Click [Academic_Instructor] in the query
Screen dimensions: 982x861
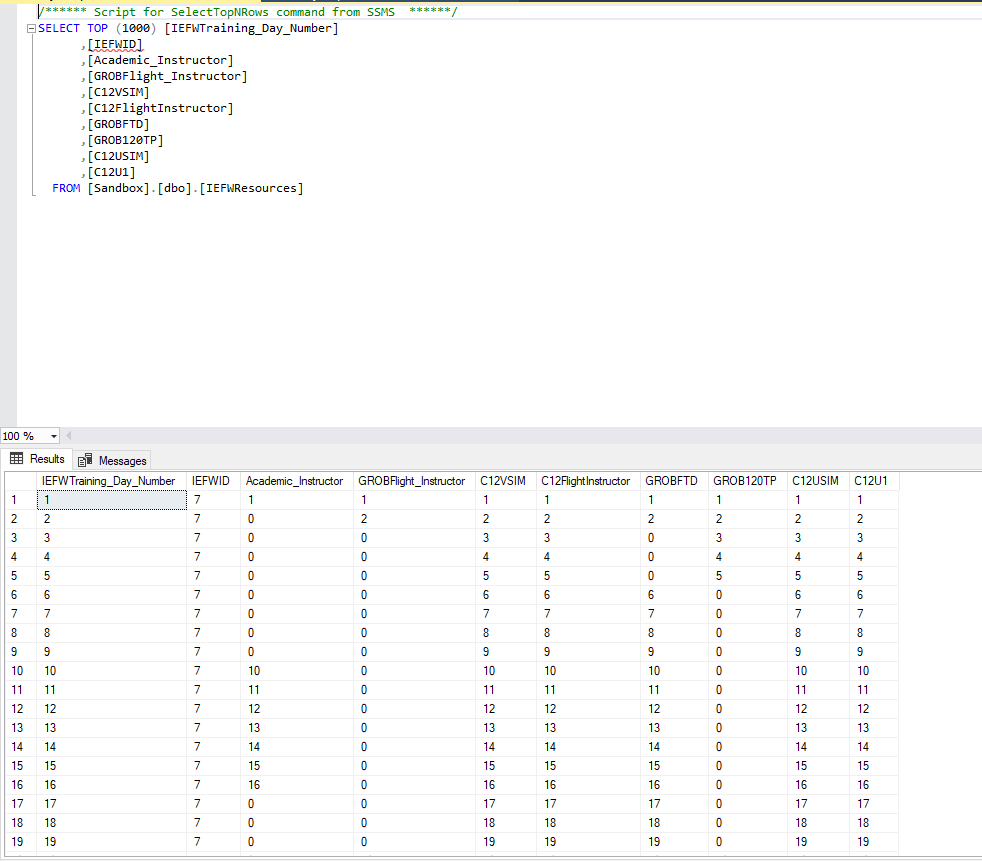tap(160, 60)
